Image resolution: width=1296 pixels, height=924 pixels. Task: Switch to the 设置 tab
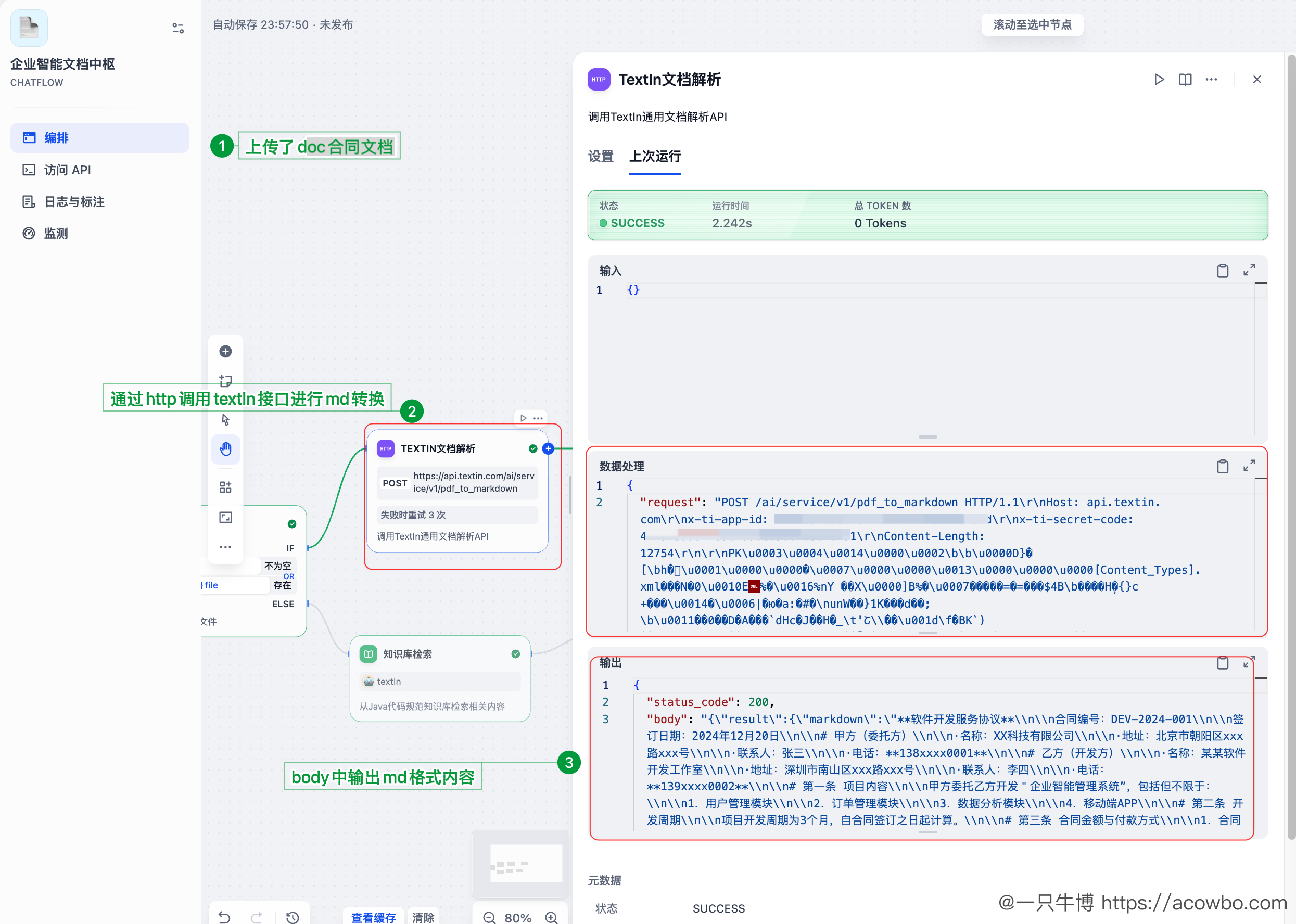pyautogui.click(x=601, y=157)
